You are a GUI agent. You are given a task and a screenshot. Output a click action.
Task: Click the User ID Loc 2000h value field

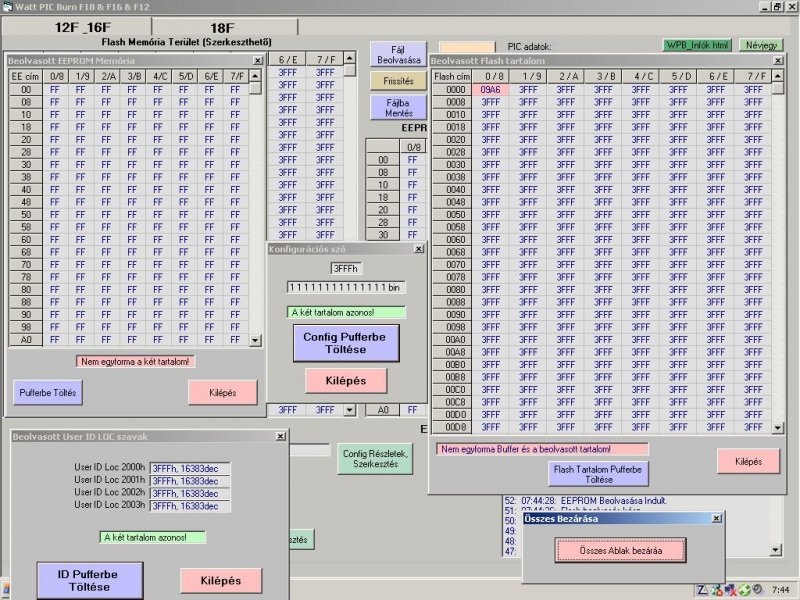pyautogui.click(x=190, y=468)
